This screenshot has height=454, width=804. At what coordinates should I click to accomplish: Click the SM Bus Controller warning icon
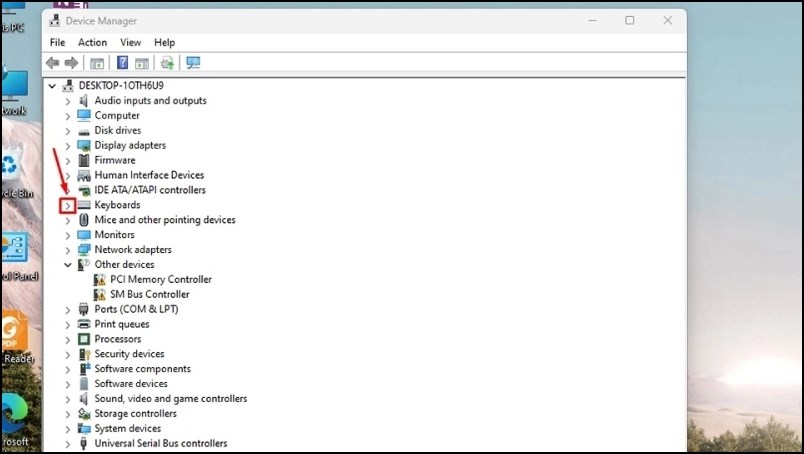99,294
